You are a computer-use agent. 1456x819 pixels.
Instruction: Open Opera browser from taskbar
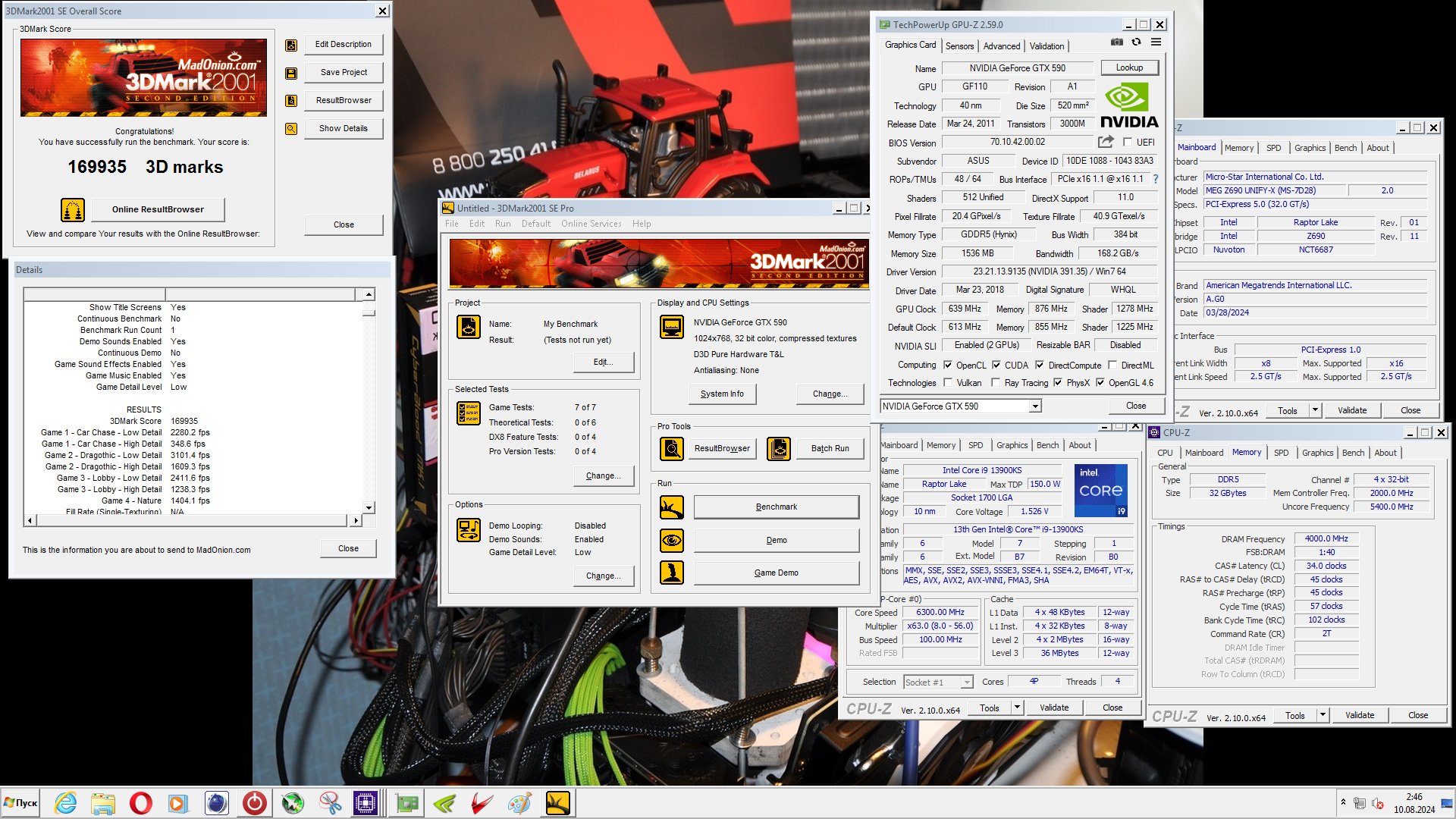(x=141, y=803)
